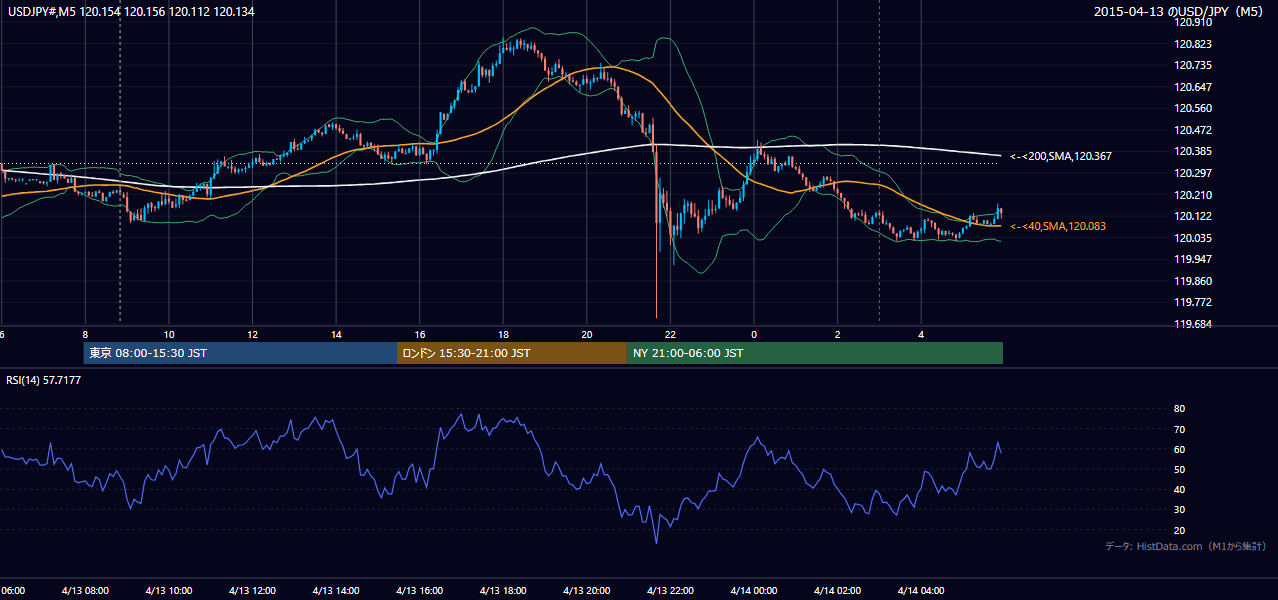Click RSI level 60 on the scale
1278x600 pixels.
pyautogui.click(x=1179, y=449)
